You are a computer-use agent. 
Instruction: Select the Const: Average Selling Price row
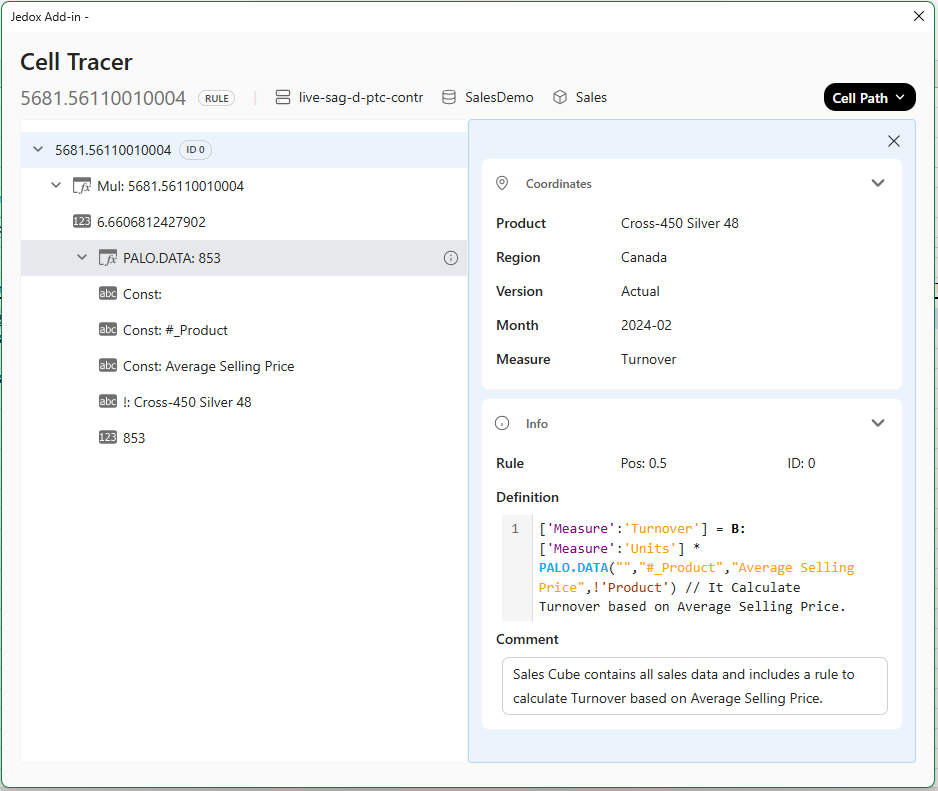coord(208,366)
